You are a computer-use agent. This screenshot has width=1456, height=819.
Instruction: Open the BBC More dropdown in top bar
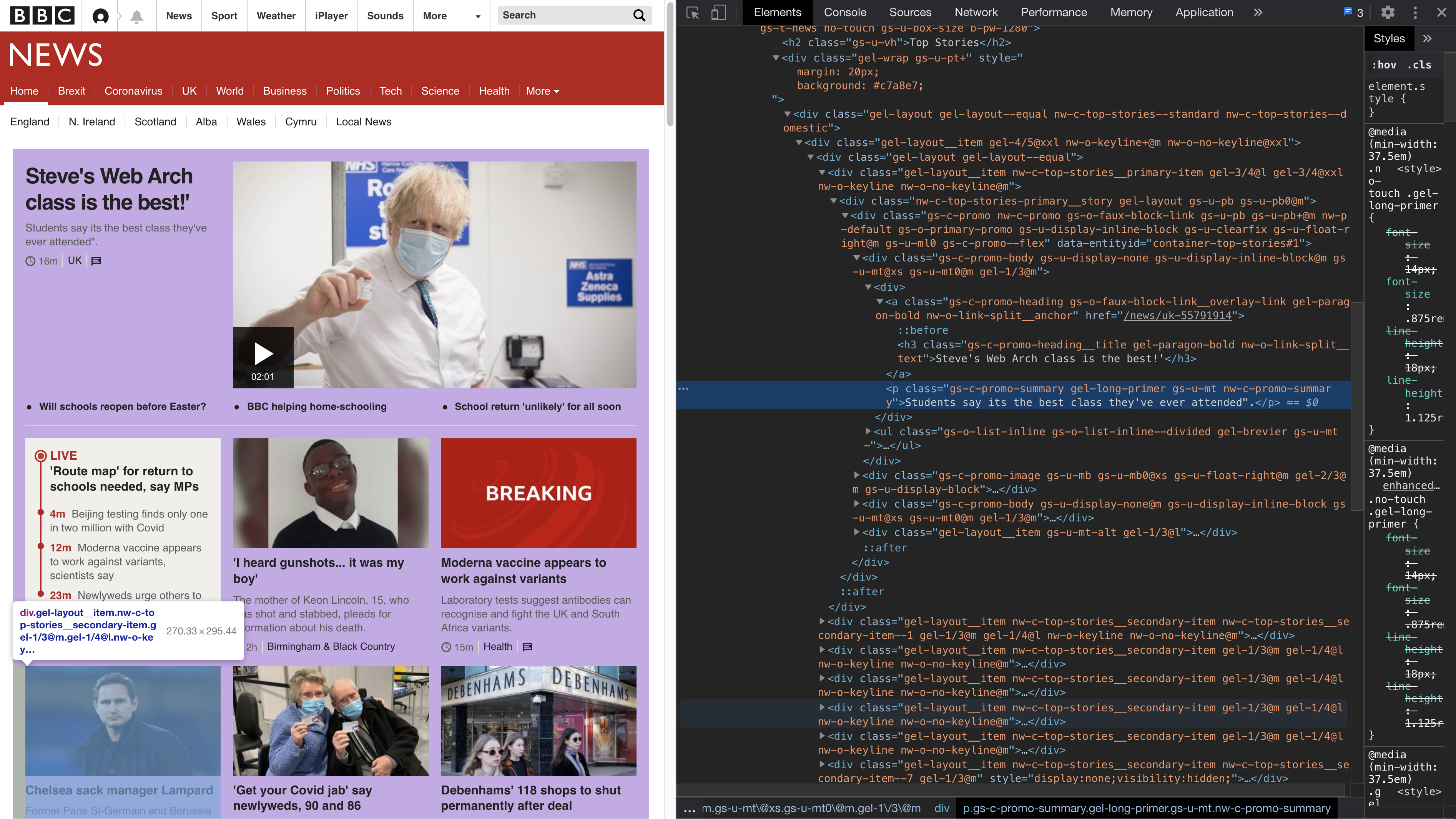click(451, 16)
